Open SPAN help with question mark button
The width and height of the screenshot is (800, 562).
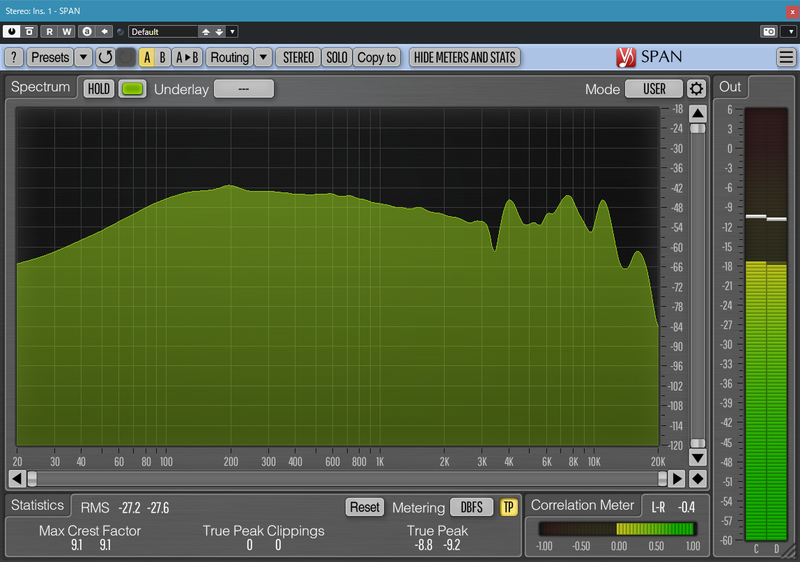(x=14, y=57)
